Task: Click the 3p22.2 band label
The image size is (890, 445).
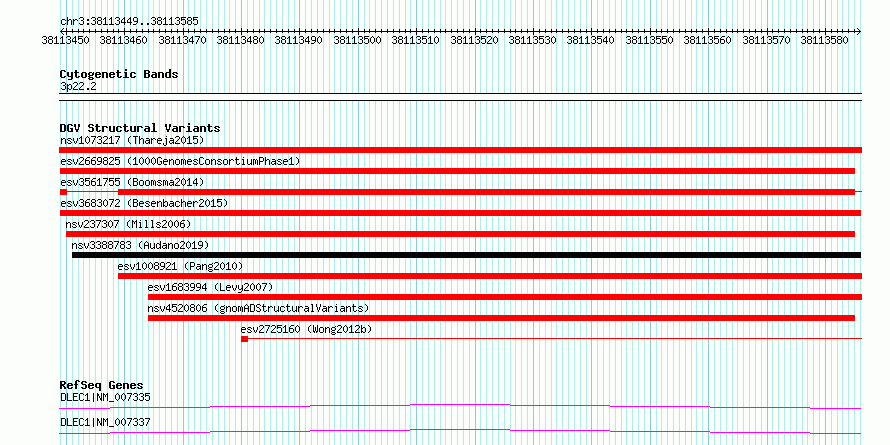Action: (x=78, y=86)
